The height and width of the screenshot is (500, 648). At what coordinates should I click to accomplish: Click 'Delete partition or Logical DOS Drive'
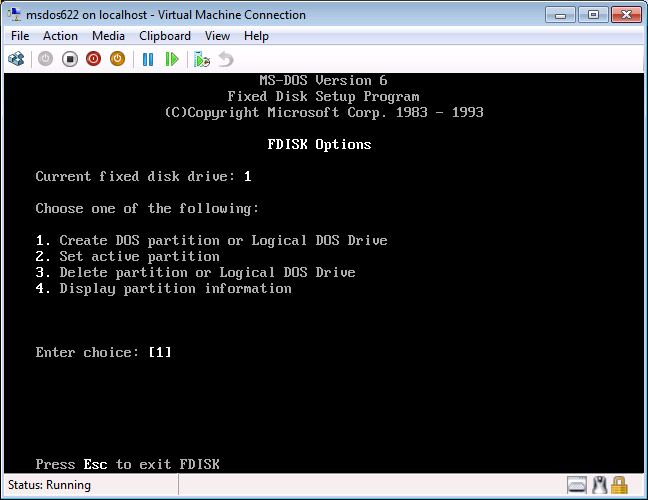(x=207, y=272)
